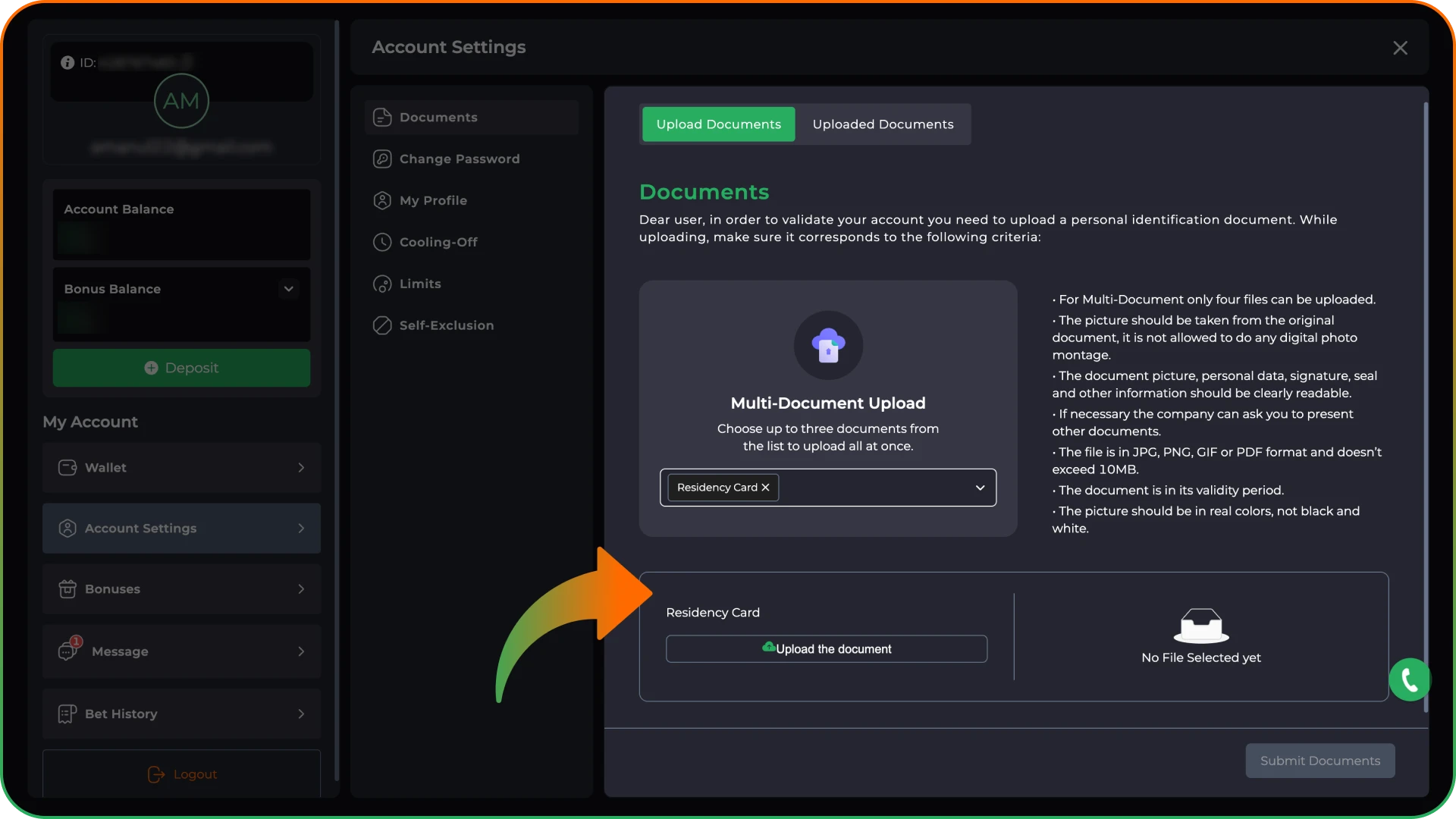
Task: Select My Profile menu item
Action: (x=472, y=201)
